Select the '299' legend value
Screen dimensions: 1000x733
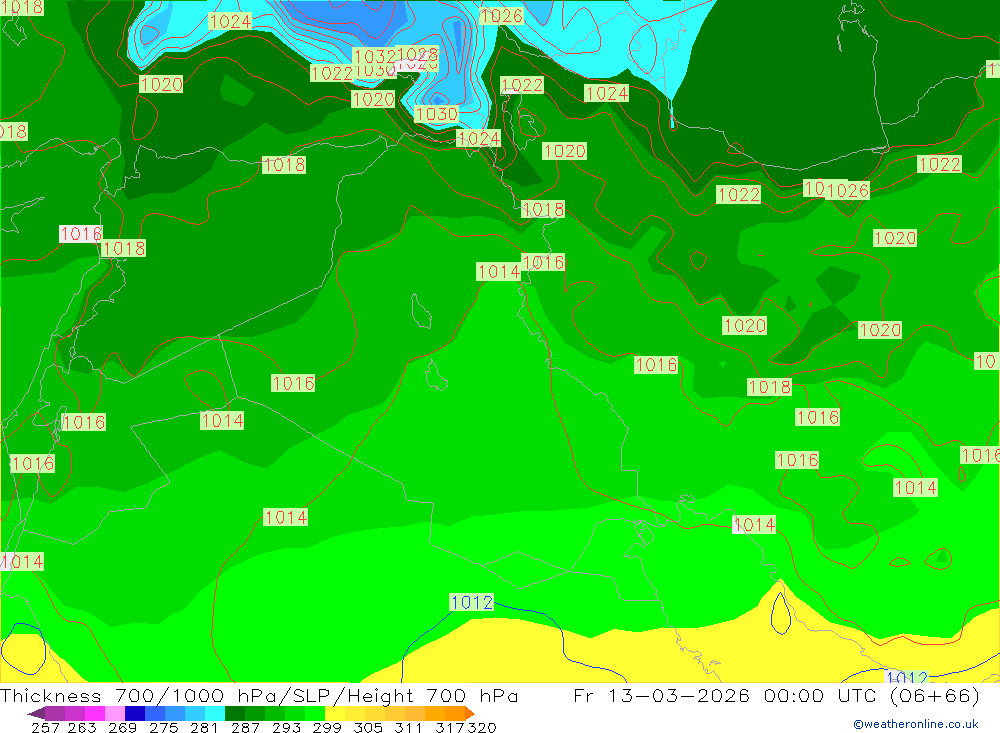click(327, 727)
